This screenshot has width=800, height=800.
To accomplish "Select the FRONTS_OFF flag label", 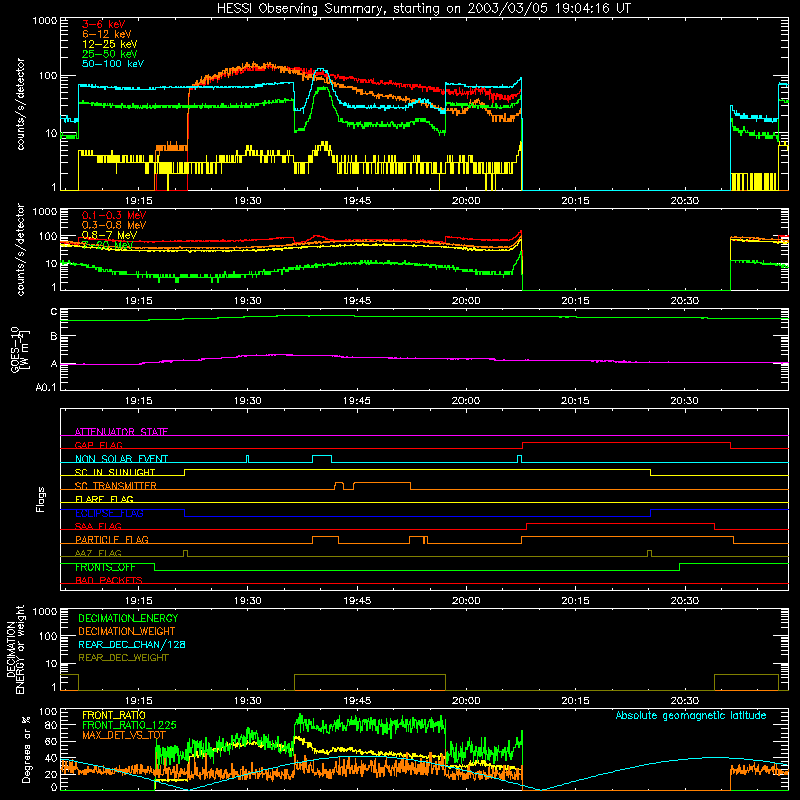I will (x=105, y=567).
